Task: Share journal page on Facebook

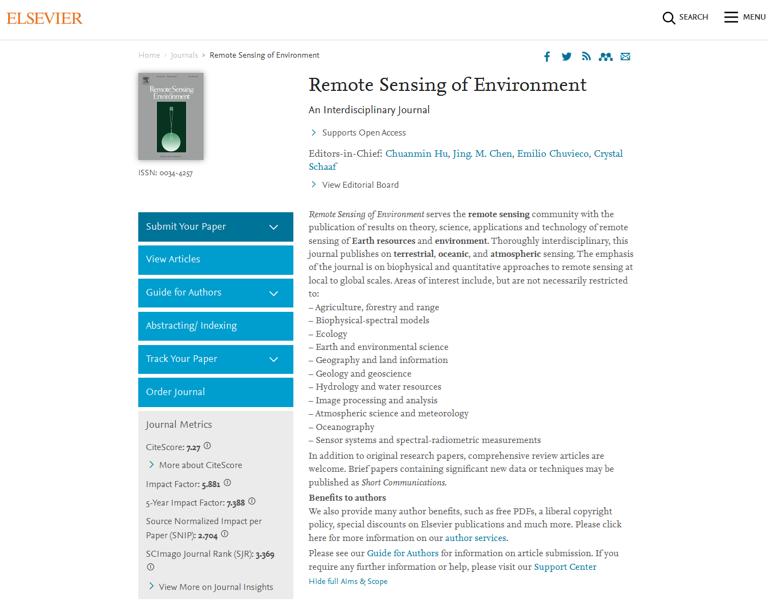Action: (547, 57)
